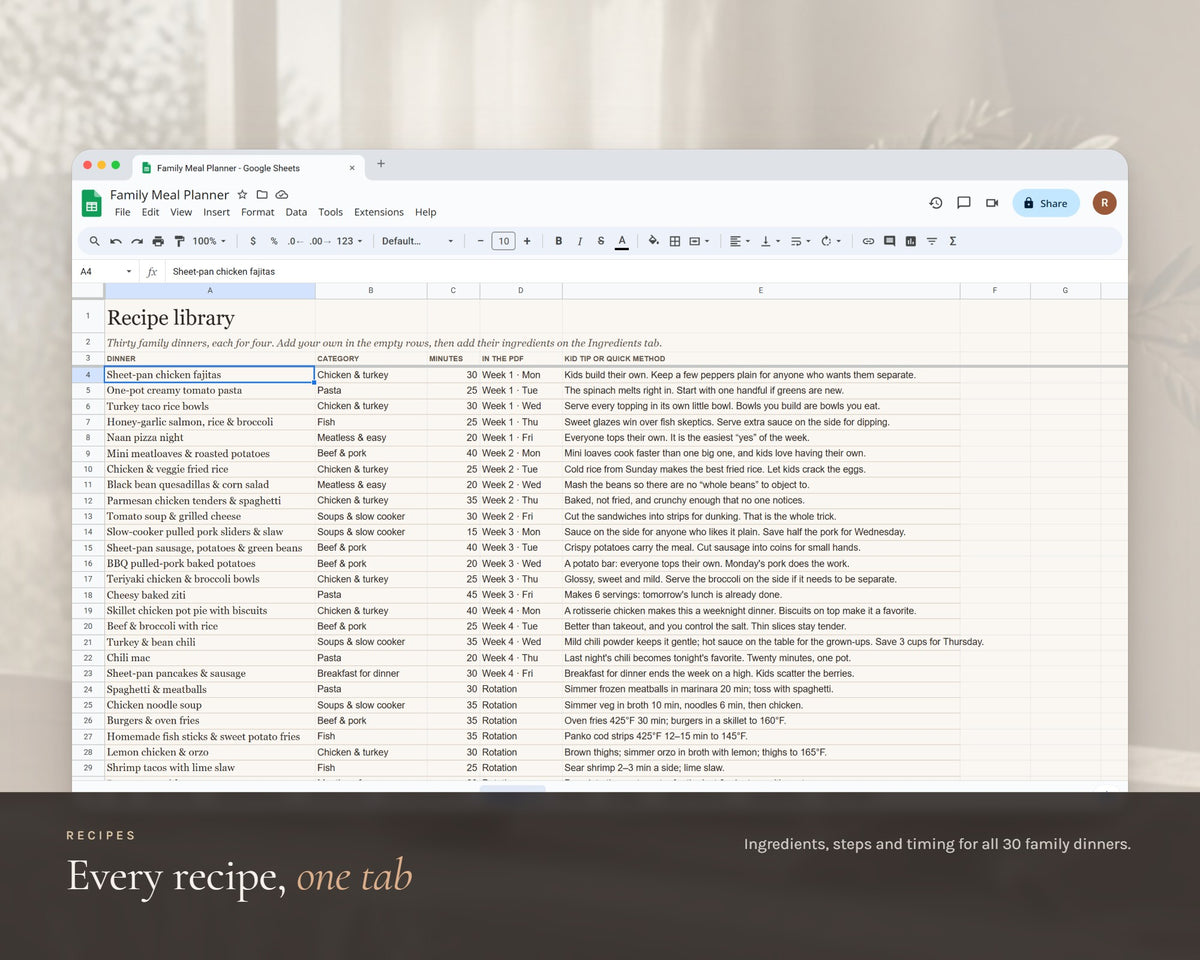This screenshot has height=960, width=1200.
Task: Merge the selected cells
Action: point(695,241)
